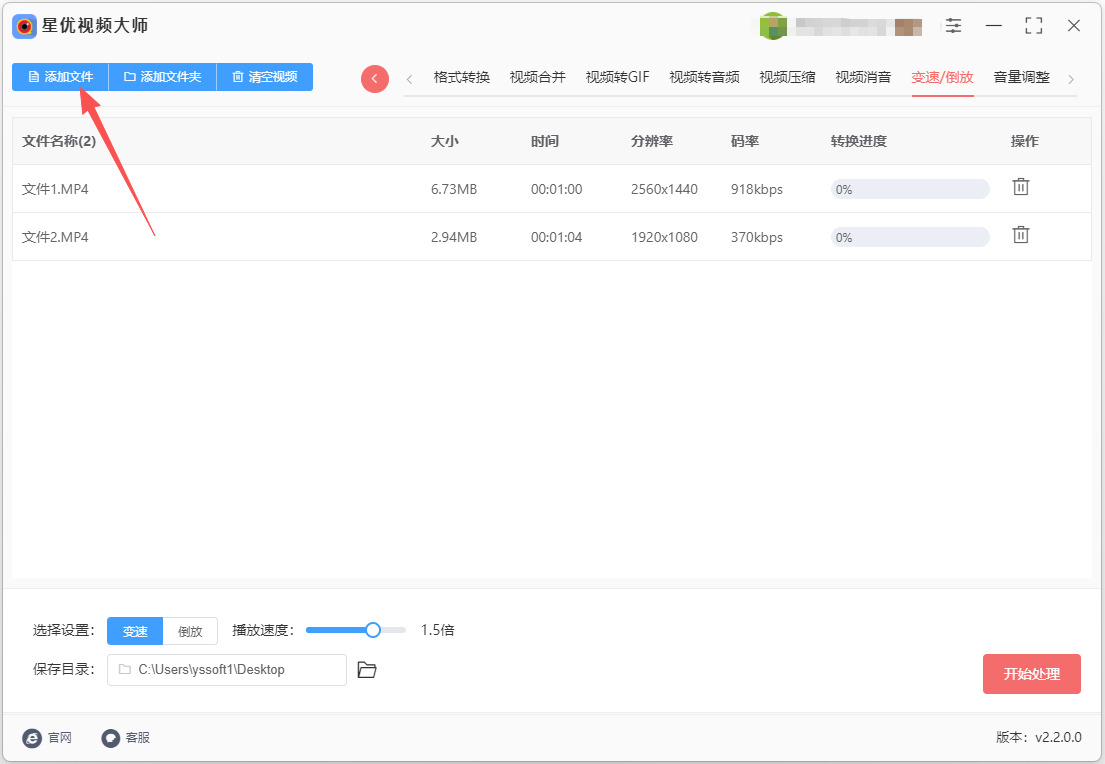Select the 视频消音 tab
Screen dimensions: 1105x764
(863, 78)
